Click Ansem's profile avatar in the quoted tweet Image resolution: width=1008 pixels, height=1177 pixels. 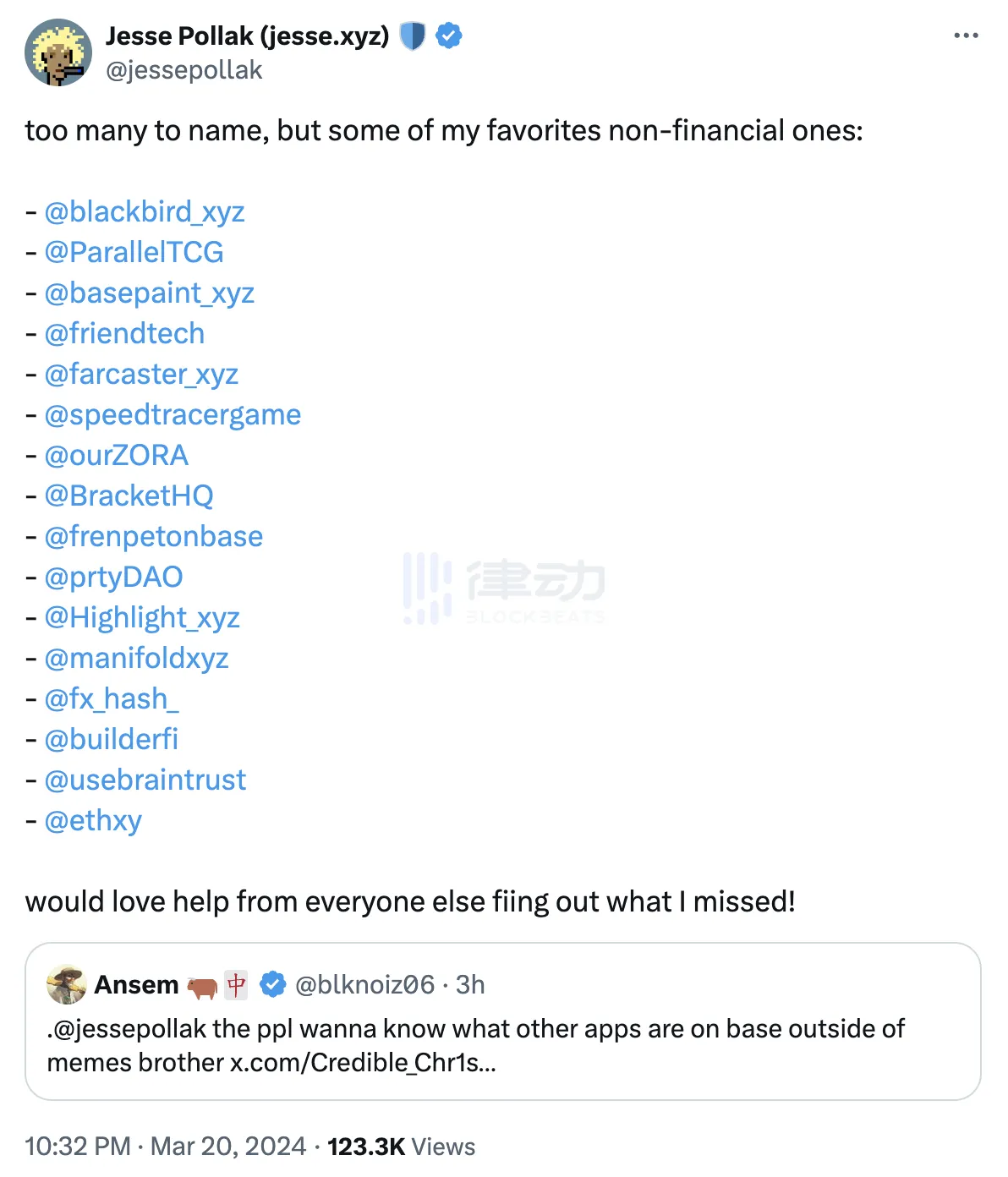click(x=67, y=984)
